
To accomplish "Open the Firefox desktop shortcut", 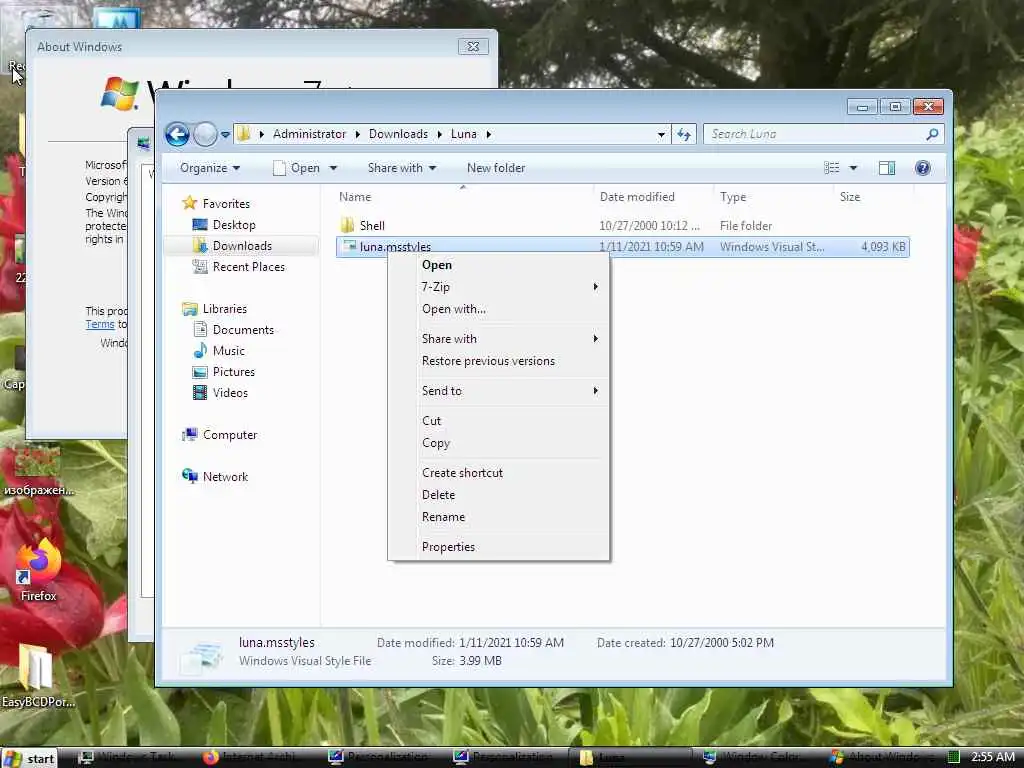I will 38,570.
